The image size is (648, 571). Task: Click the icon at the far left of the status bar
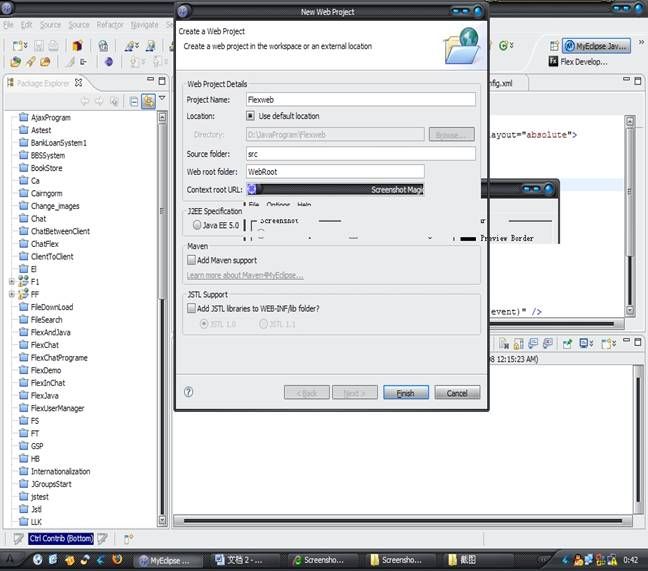tap(18, 538)
